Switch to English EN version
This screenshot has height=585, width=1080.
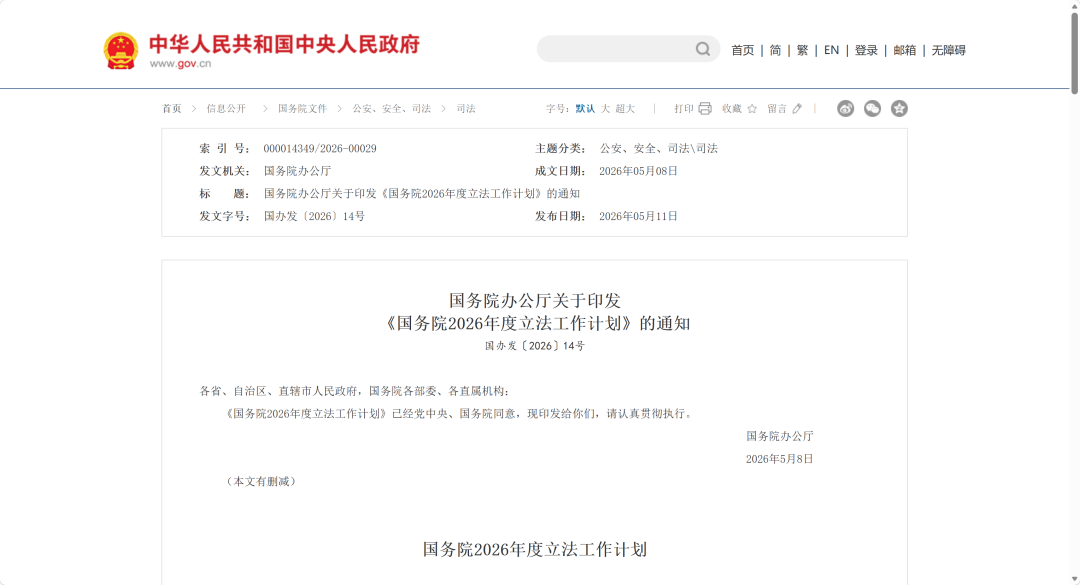click(831, 50)
